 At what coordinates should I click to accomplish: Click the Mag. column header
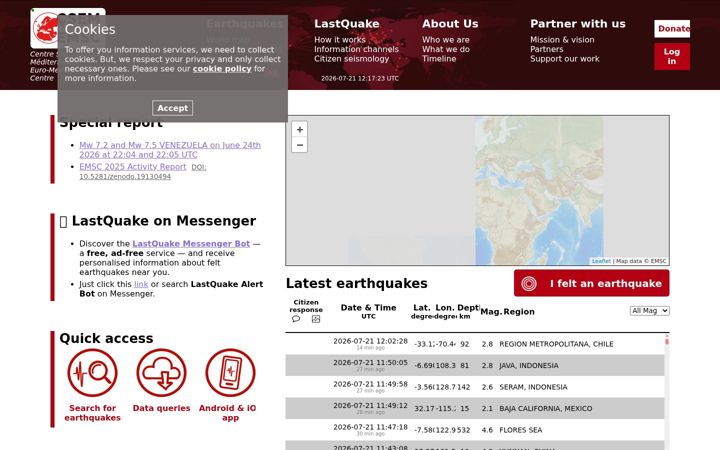491,311
